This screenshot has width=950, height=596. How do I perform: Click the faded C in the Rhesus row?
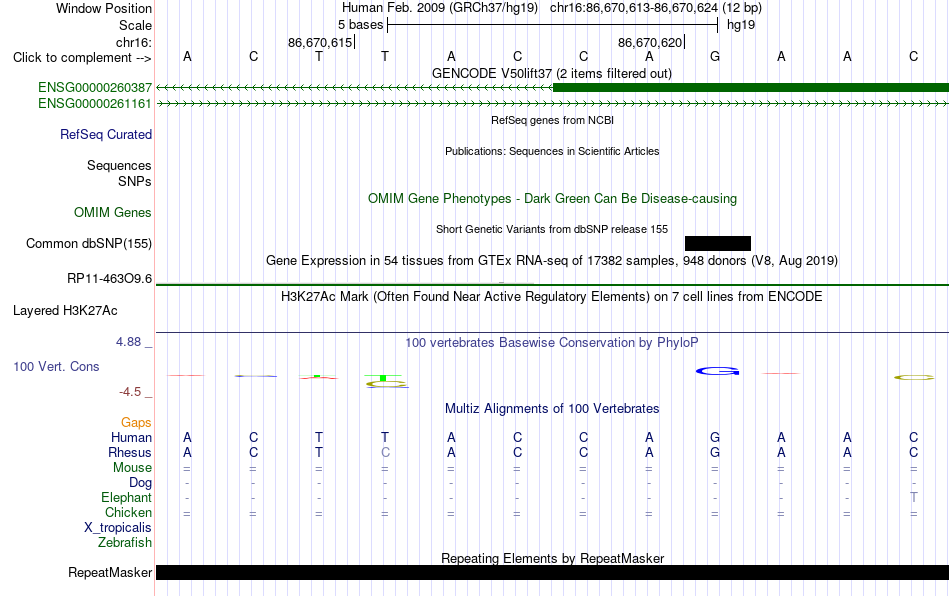point(385,452)
